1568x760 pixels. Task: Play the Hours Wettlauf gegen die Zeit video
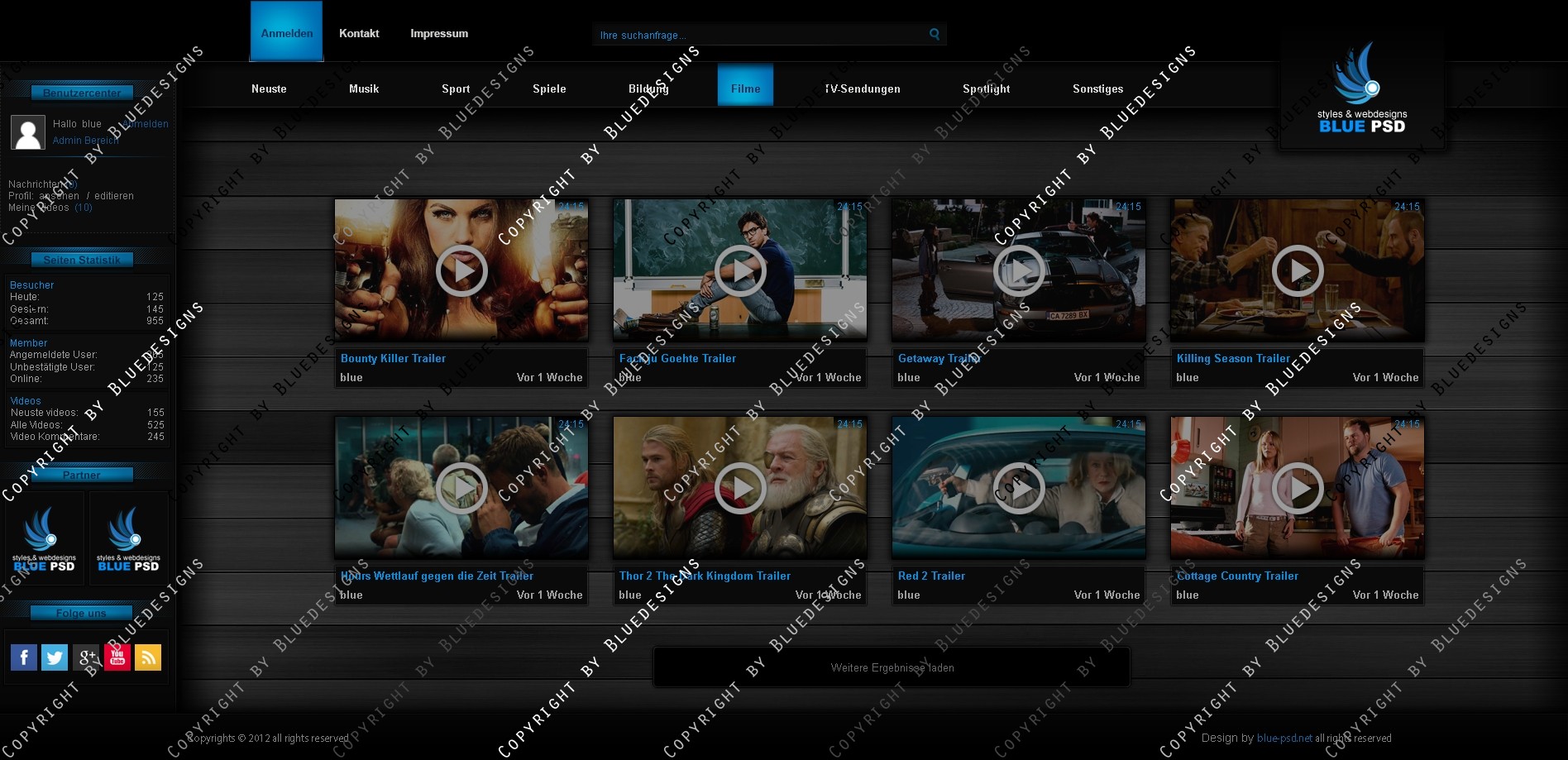point(461,488)
